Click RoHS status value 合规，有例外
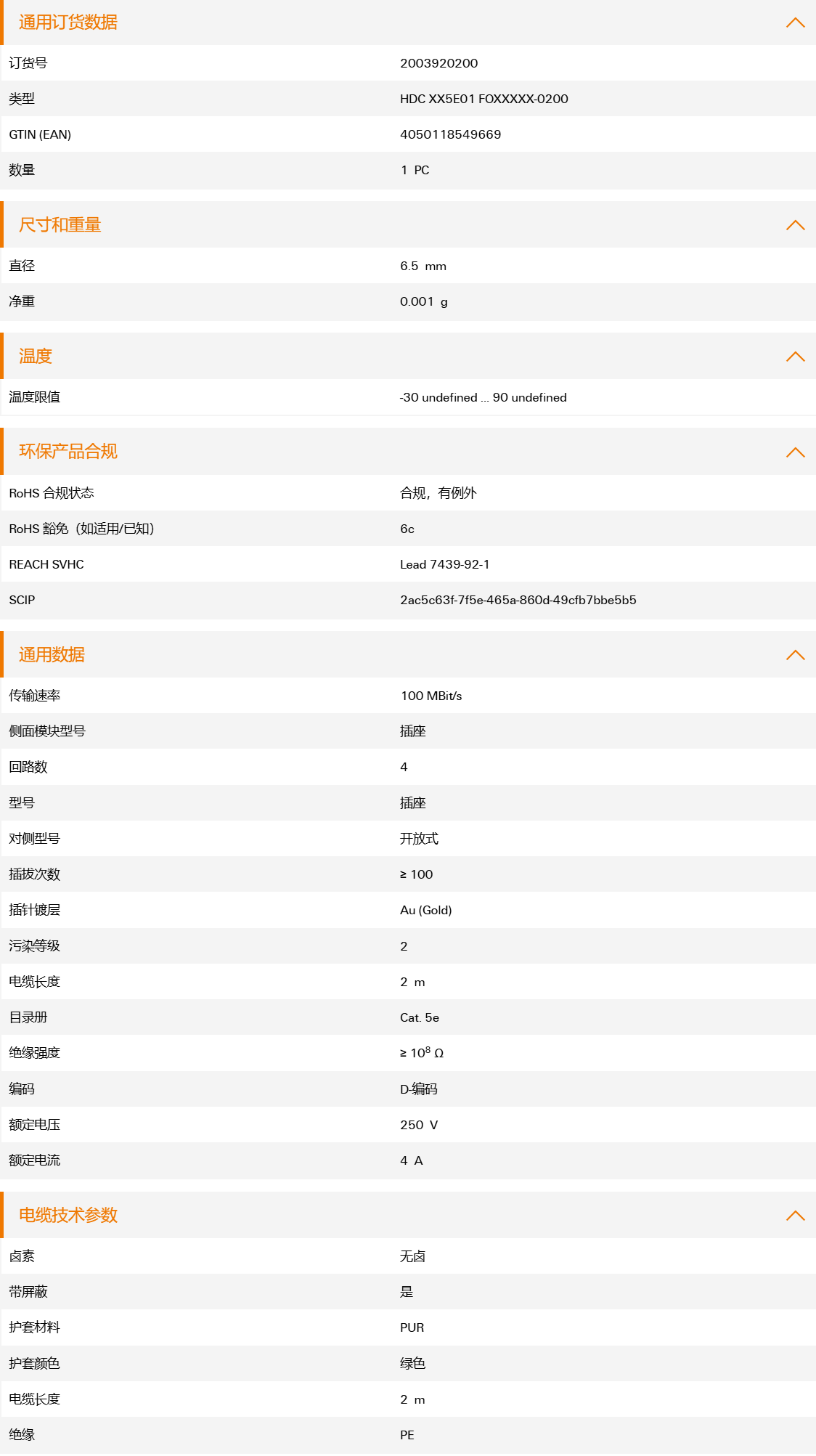This screenshot has height=1456, width=816. (438, 493)
